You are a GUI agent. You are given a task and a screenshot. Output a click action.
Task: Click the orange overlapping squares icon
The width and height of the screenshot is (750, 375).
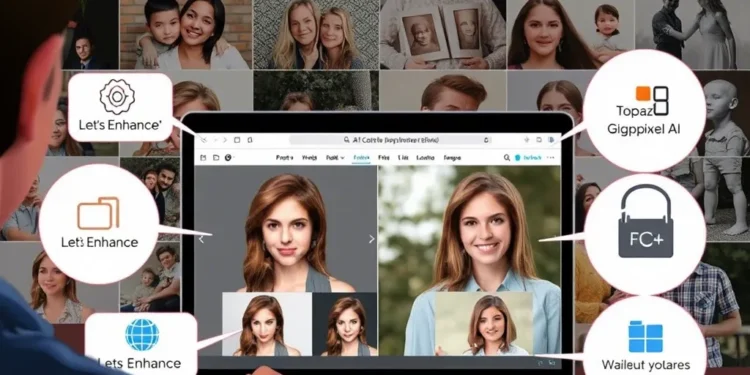point(98,213)
